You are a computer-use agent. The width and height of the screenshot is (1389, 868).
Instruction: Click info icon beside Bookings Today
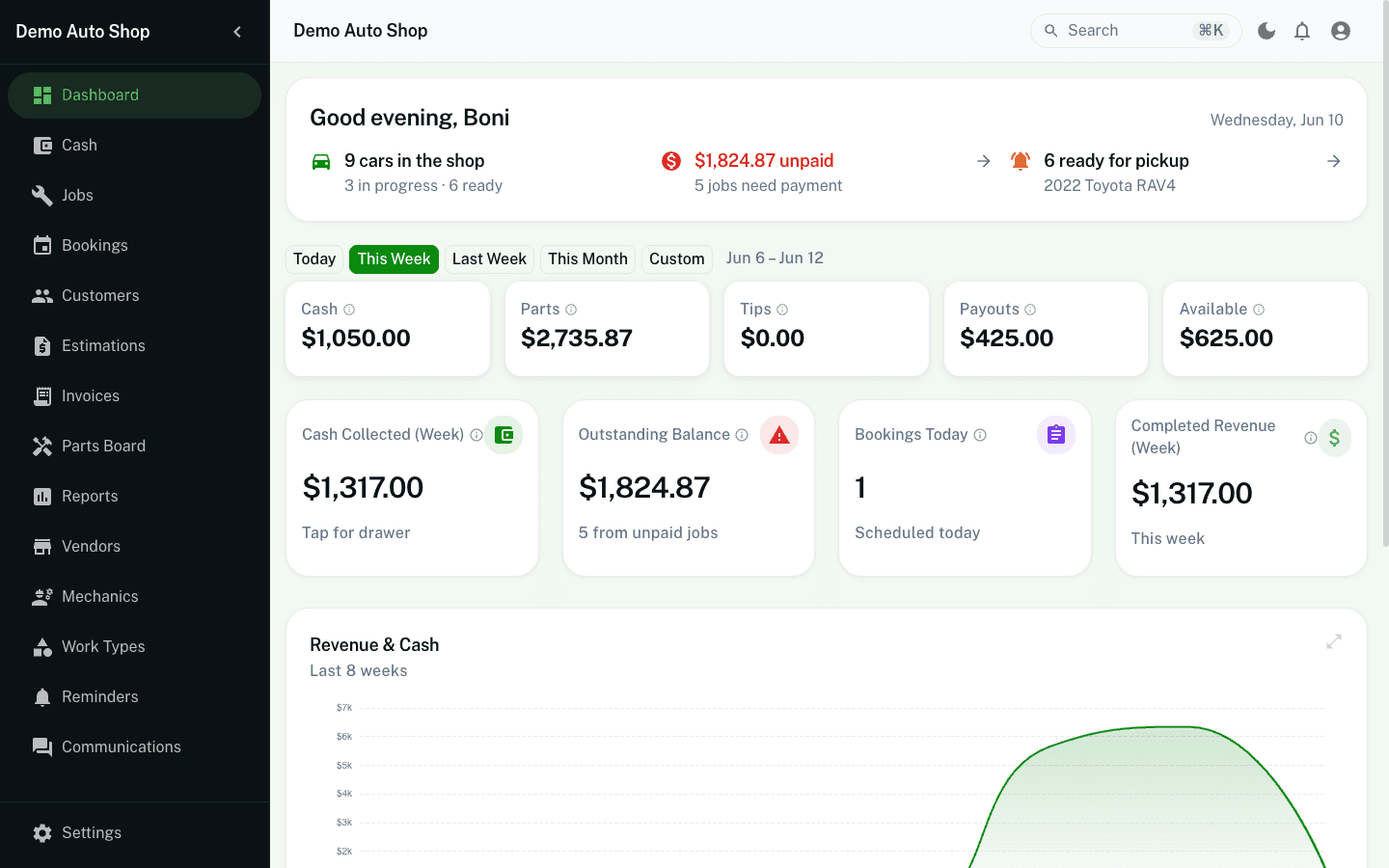(980, 435)
